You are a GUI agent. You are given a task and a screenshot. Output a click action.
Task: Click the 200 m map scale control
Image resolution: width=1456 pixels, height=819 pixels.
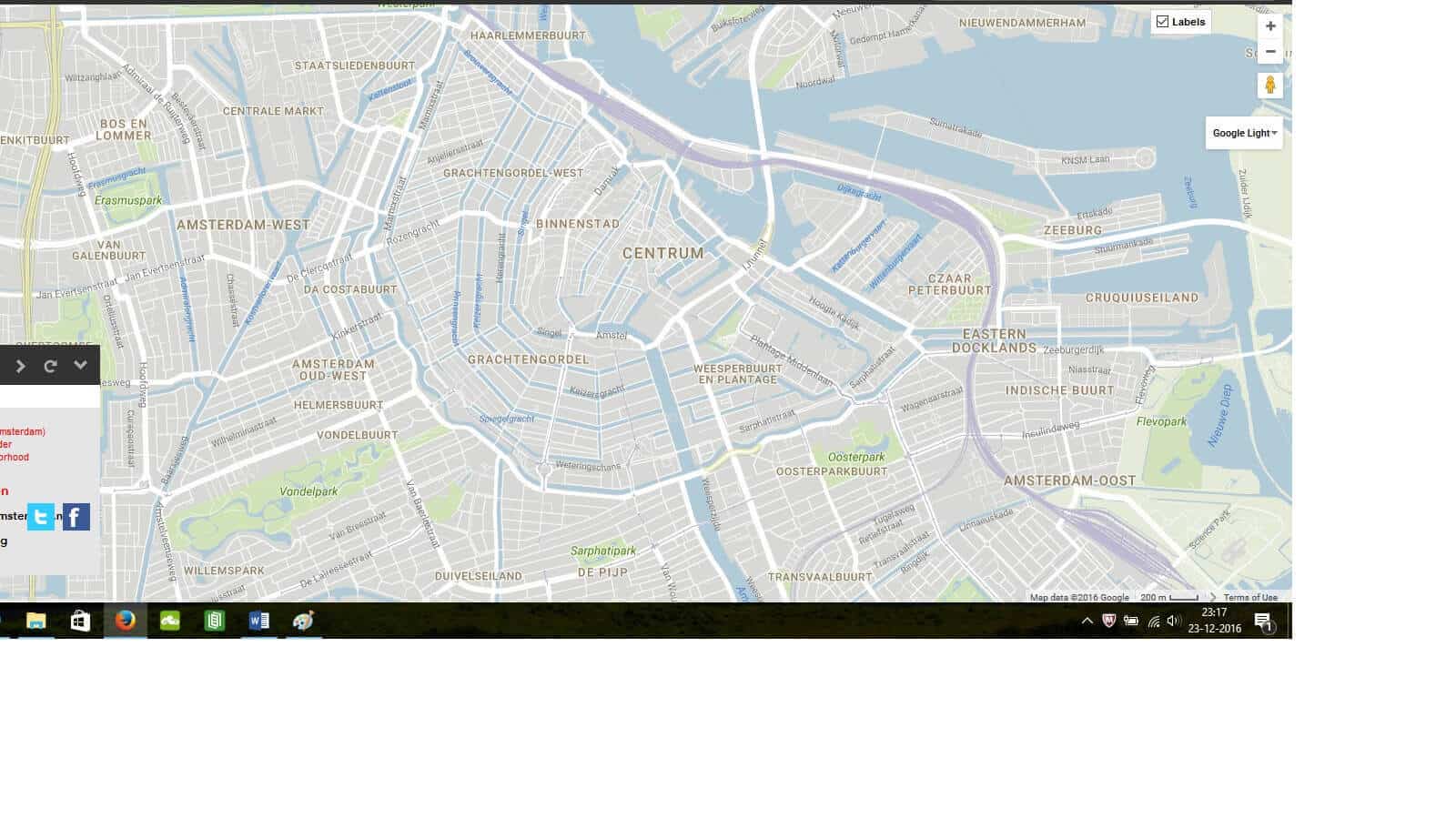[x=1169, y=598]
